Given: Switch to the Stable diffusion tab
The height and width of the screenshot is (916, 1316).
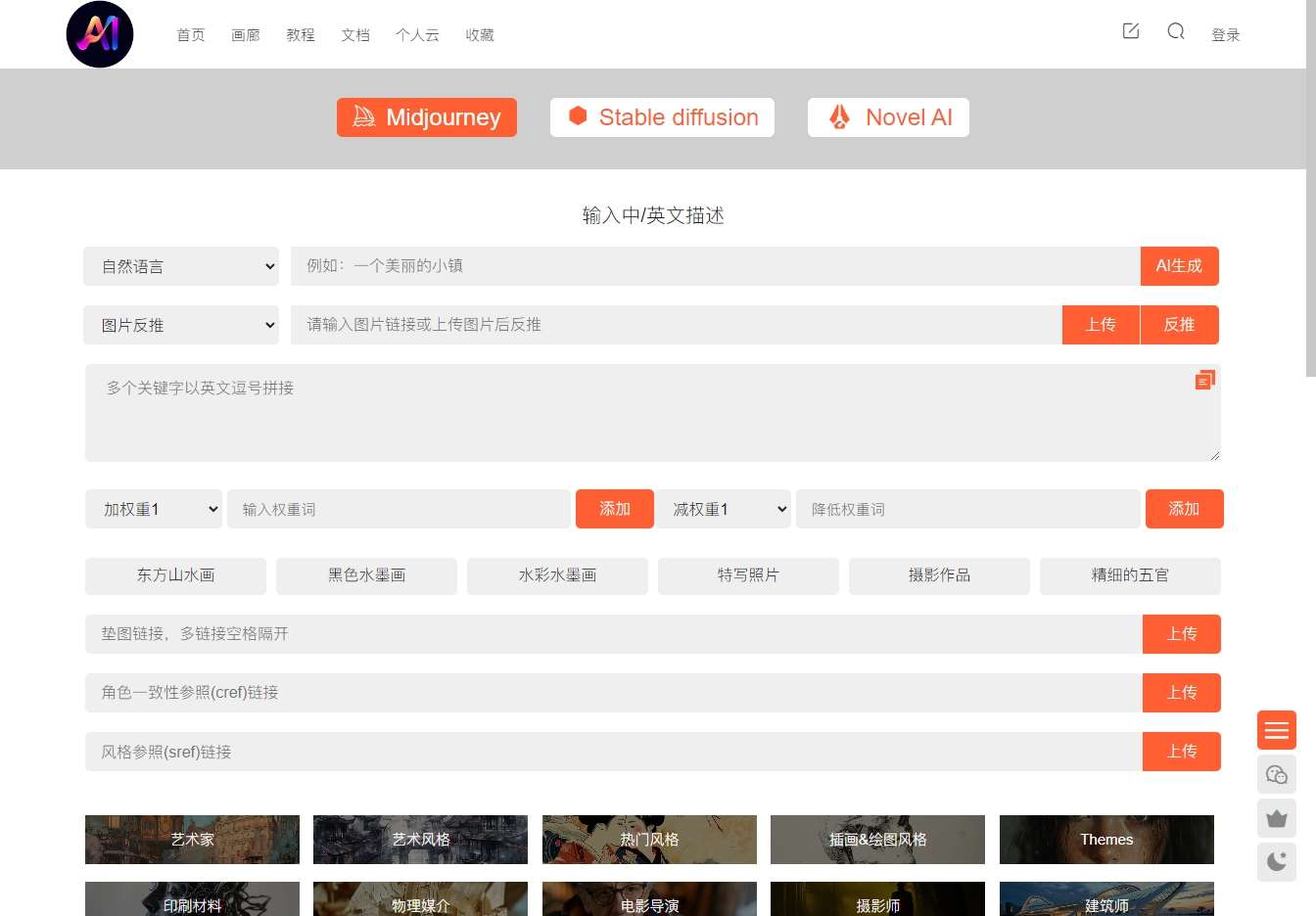Looking at the screenshot, I should pos(662,117).
